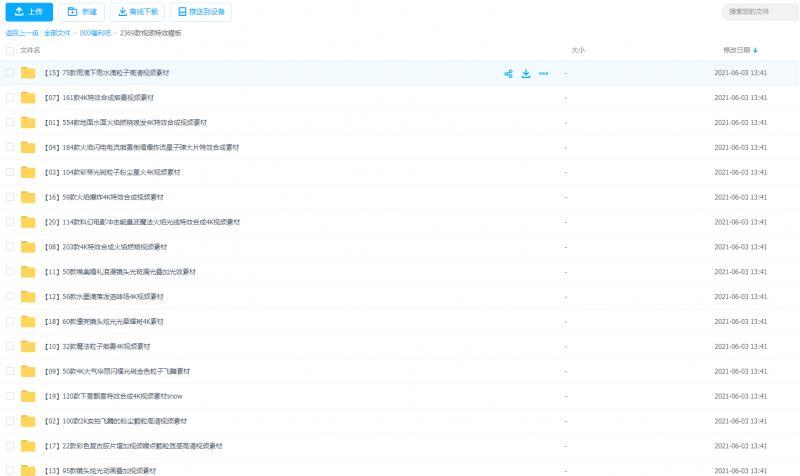Click the folder icon of [01] 554款 row
800x476 pixels.
tap(28, 122)
